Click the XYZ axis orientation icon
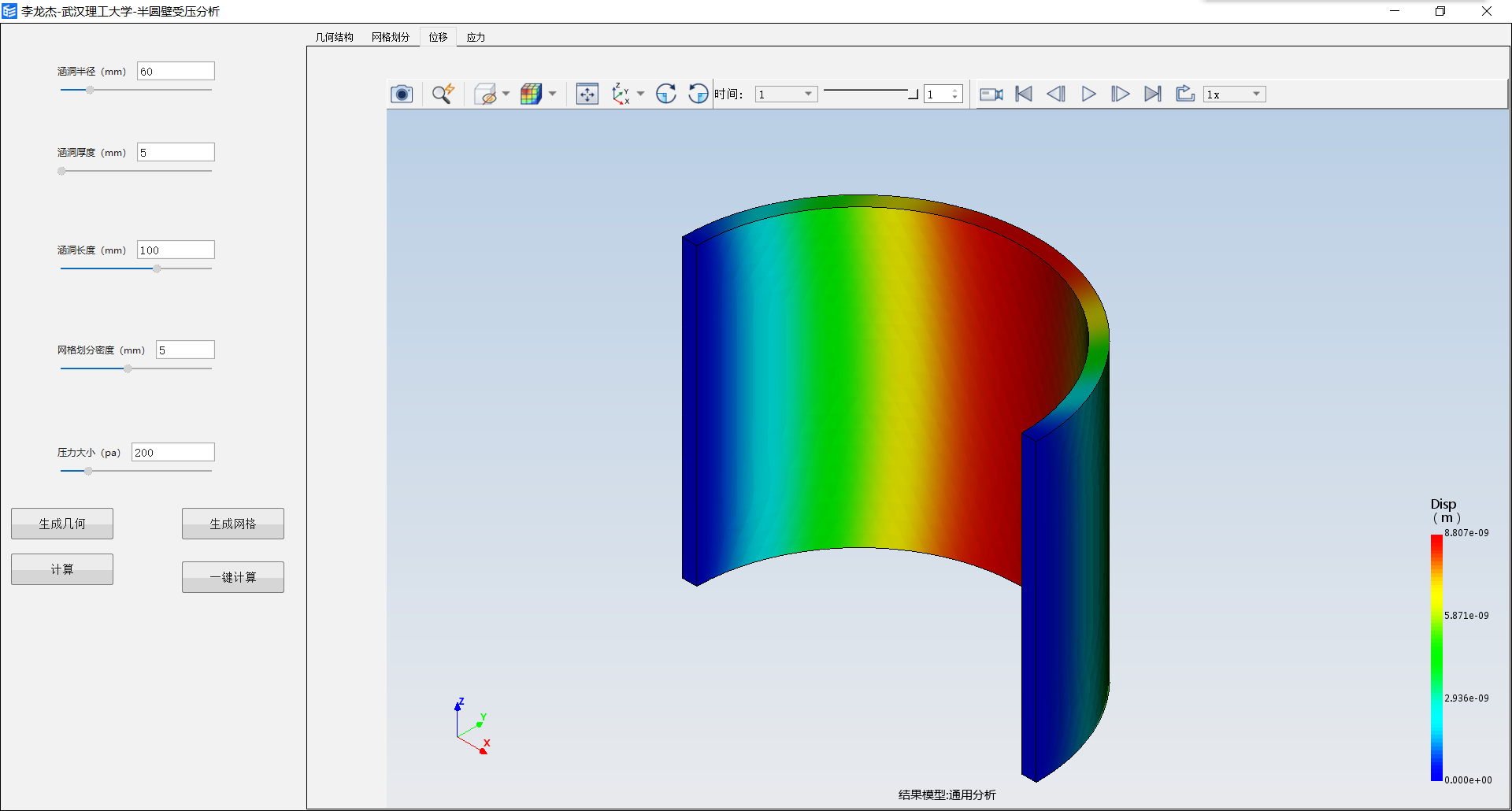The image size is (1512, 811). [x=621, y=94]
